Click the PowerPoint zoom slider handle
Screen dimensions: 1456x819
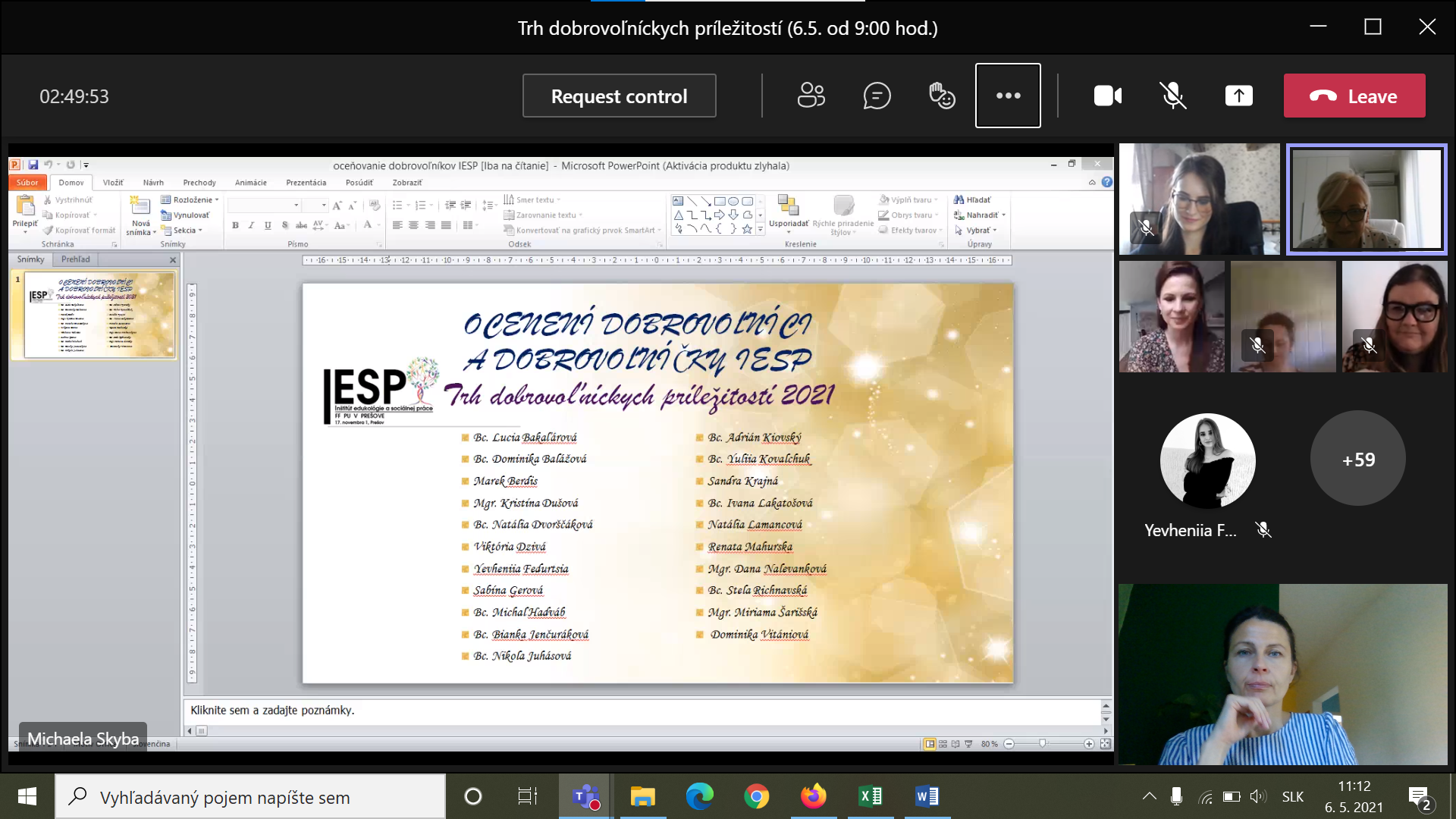click(x=1043, y=744)
